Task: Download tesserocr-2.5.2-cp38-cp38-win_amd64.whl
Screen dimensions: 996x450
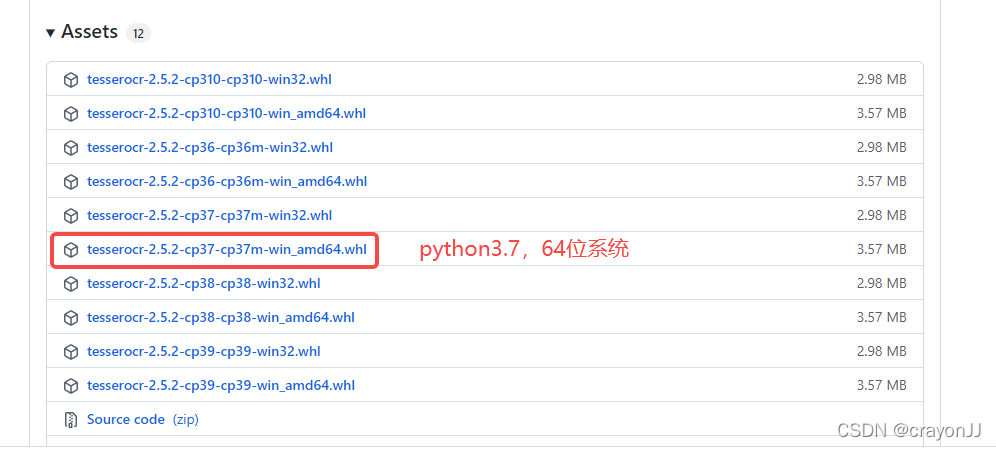Action: point(220,317)
